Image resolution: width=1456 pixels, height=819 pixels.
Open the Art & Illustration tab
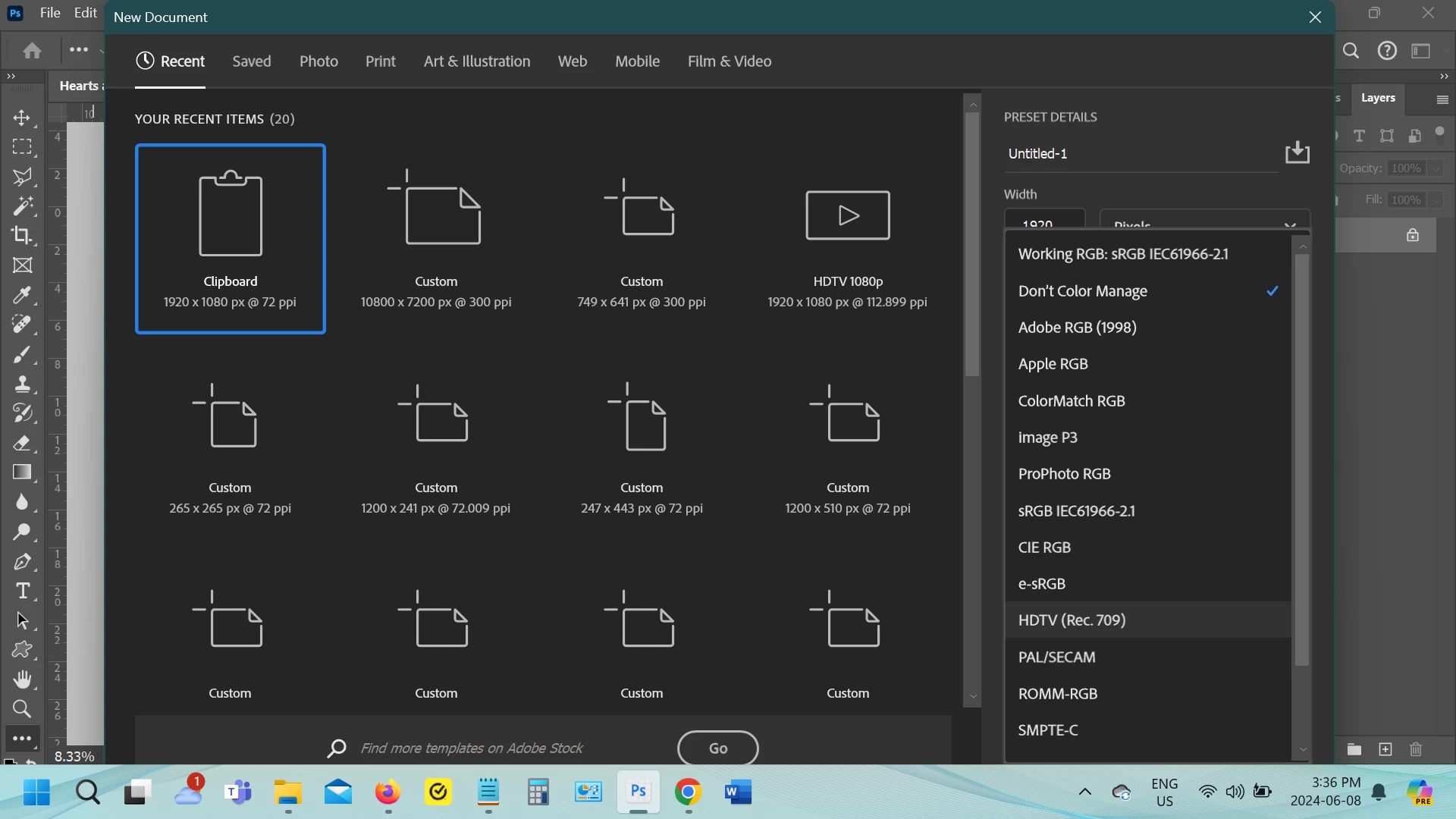point(476,61)
